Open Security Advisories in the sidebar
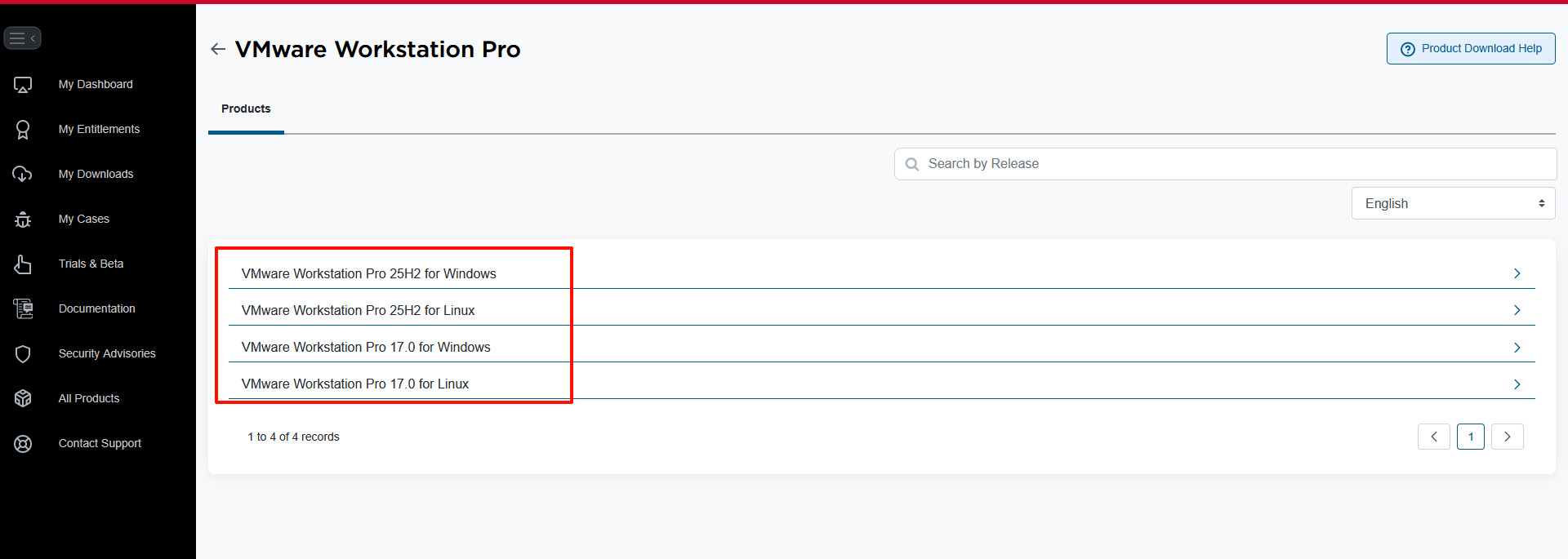Image resolution: width=1568 pixels, height=559 pixels. [x=107, y=353]
